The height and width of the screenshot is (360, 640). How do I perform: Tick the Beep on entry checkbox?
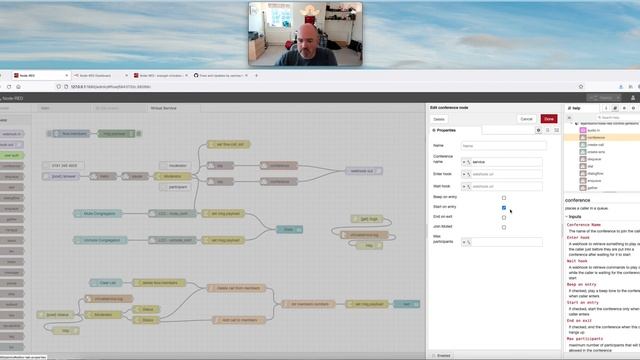coord(504,198)
